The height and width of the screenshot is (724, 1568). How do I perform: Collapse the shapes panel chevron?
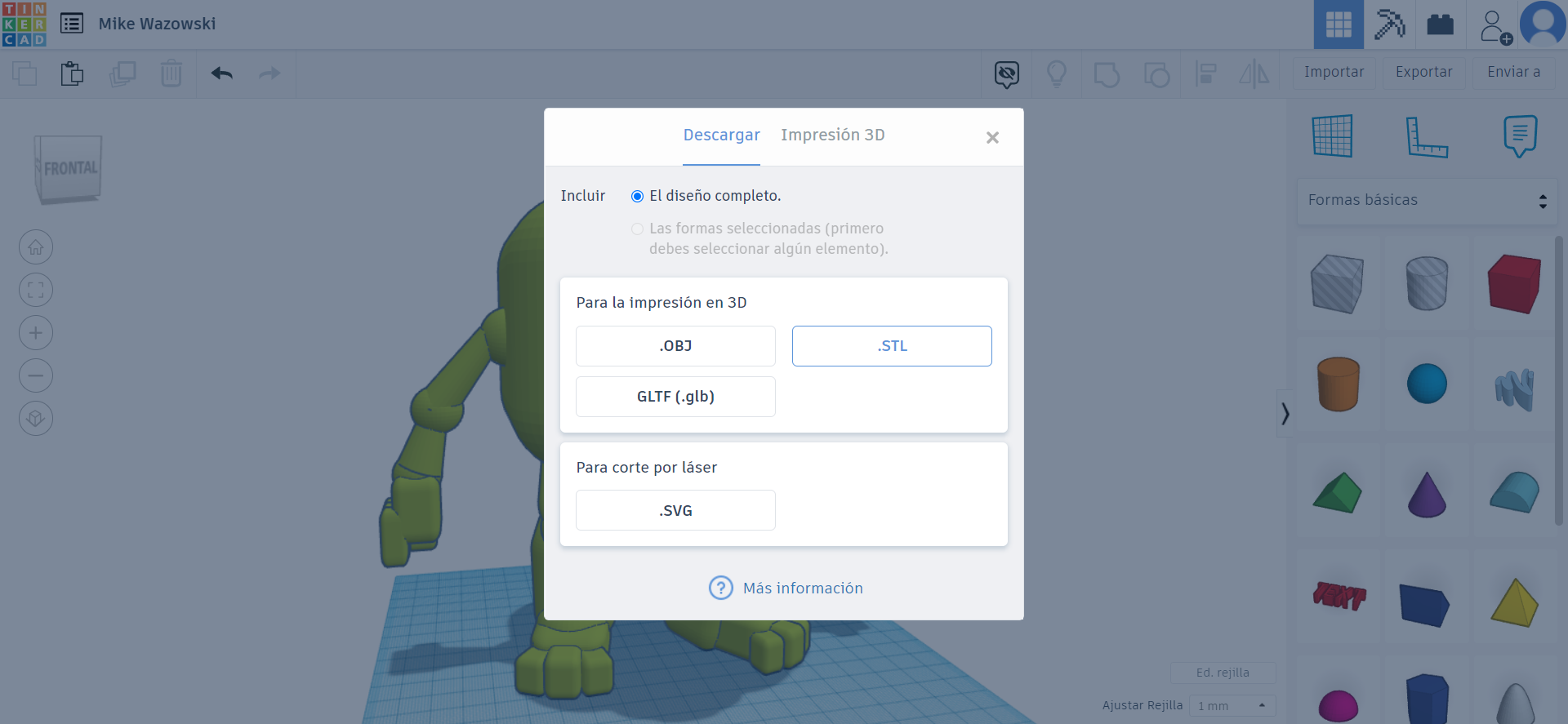(x=1285, y=414)
